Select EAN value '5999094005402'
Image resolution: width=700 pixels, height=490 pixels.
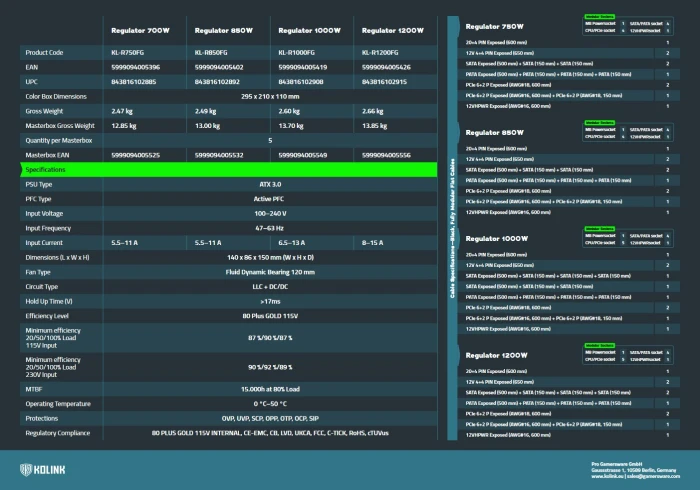219,67
